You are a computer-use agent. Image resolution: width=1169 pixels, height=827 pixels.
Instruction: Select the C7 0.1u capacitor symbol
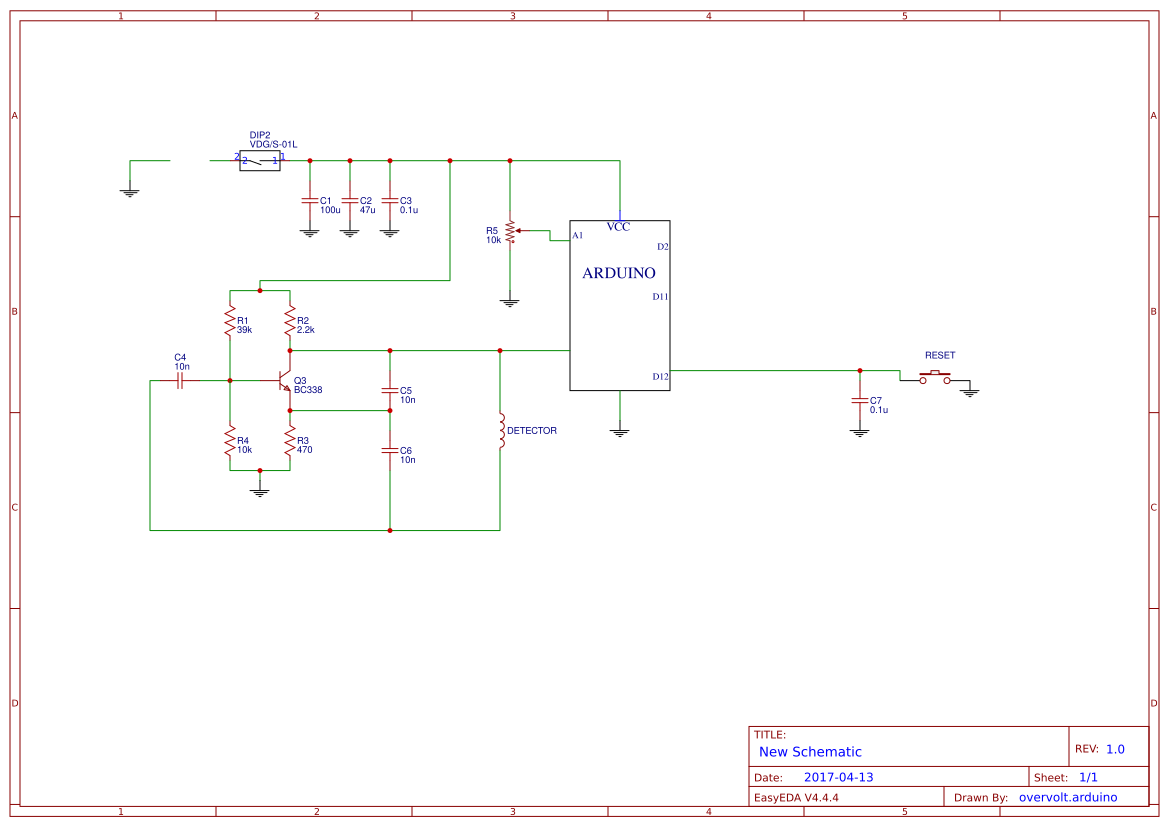860,401
